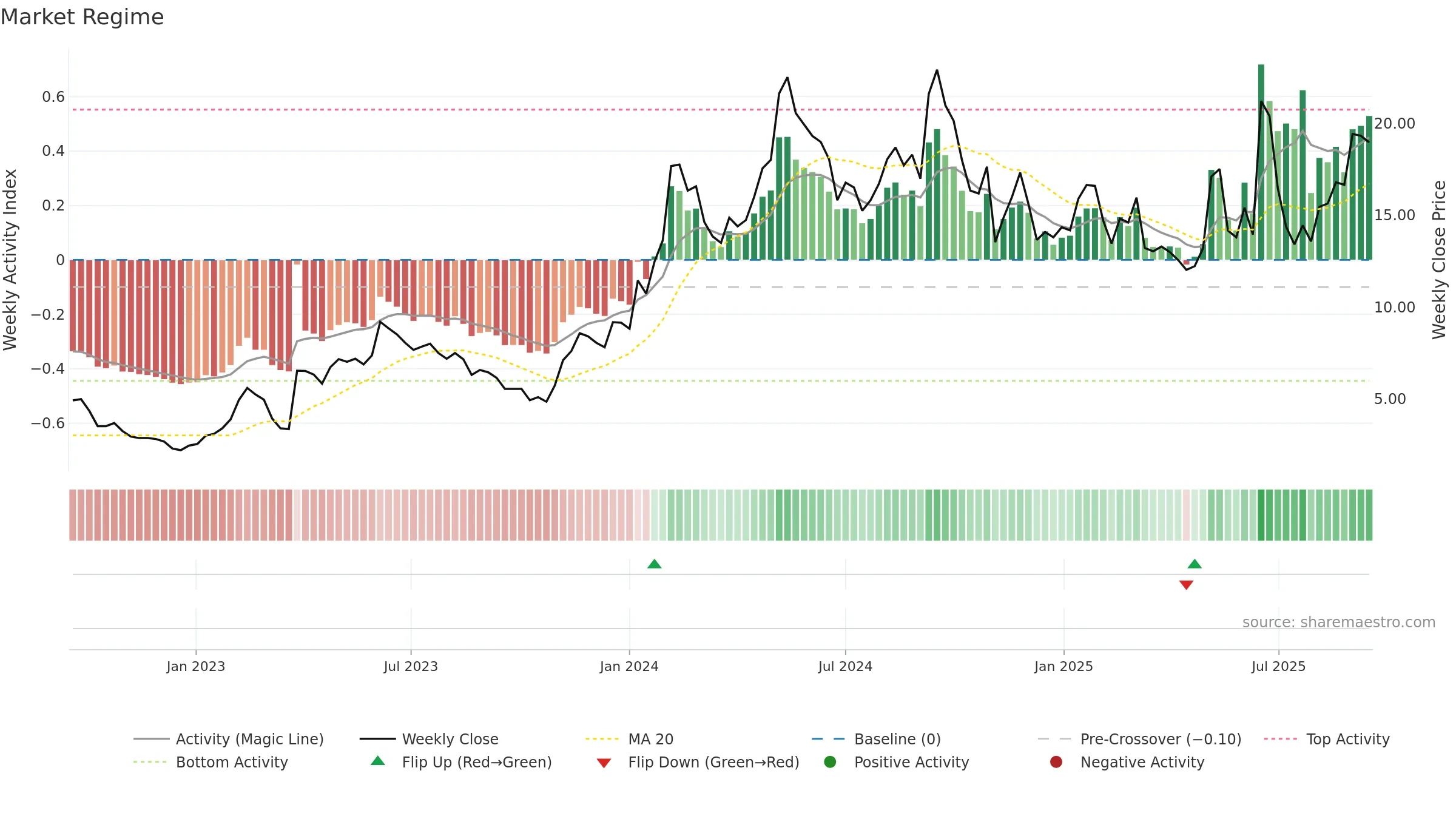Click the source: sharemaestro.com text
The image size is (1456, 819).
1338,622
